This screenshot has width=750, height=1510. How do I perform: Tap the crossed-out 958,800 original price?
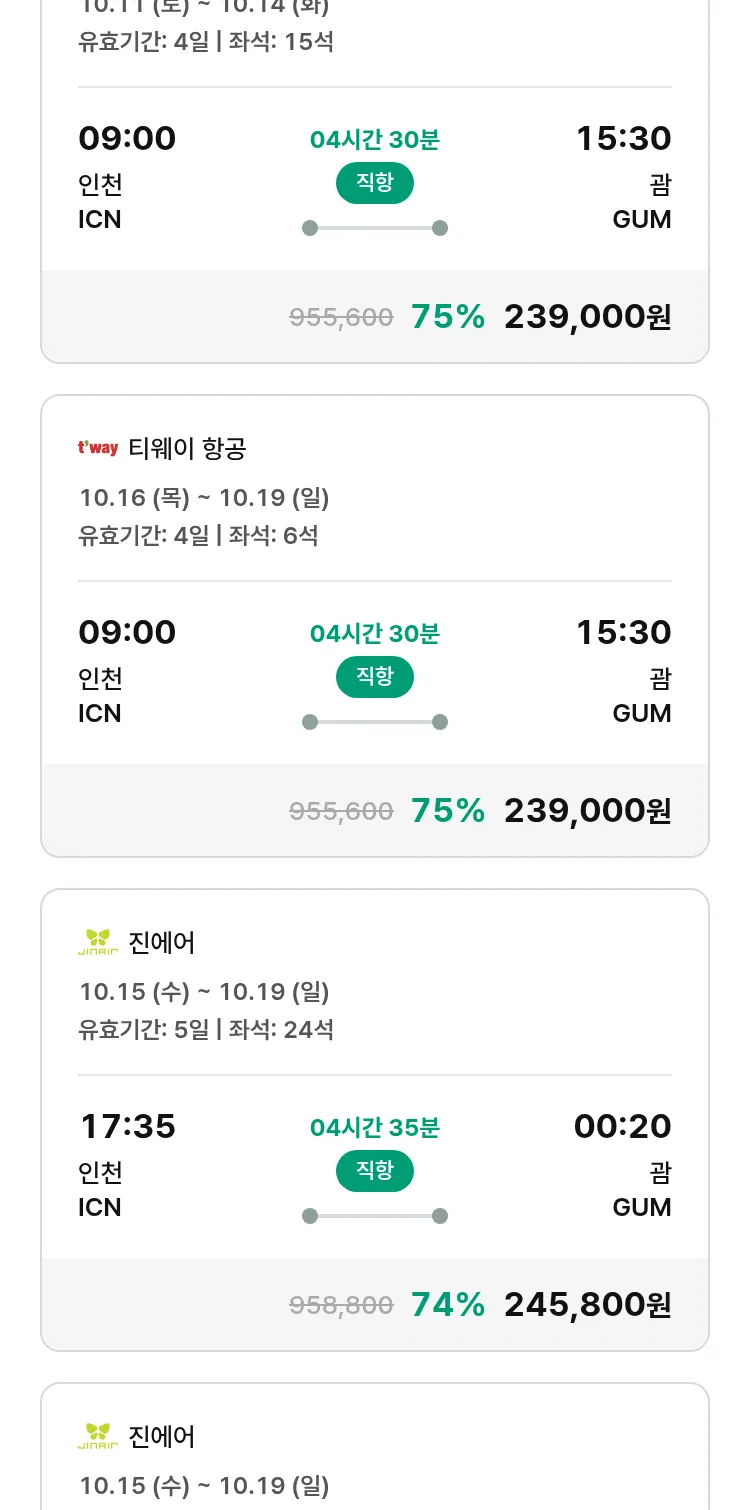(x=341, y=1305)
